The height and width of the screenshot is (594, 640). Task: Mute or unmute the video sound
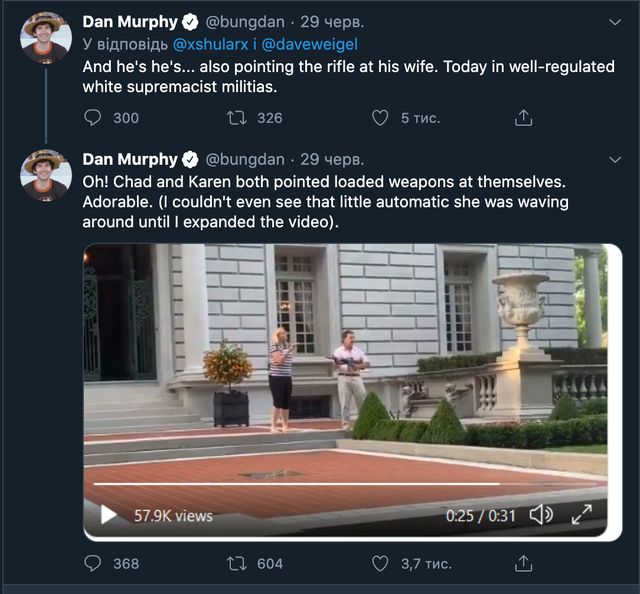pos(541,515)
